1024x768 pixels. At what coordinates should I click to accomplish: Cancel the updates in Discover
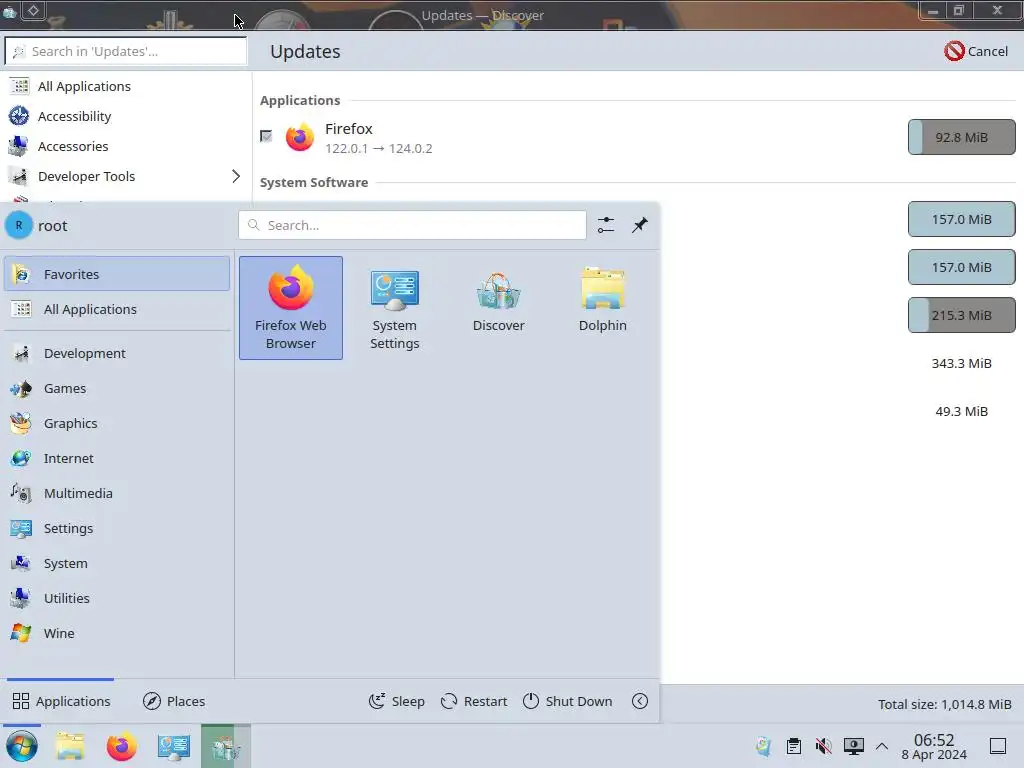[976, 51]
